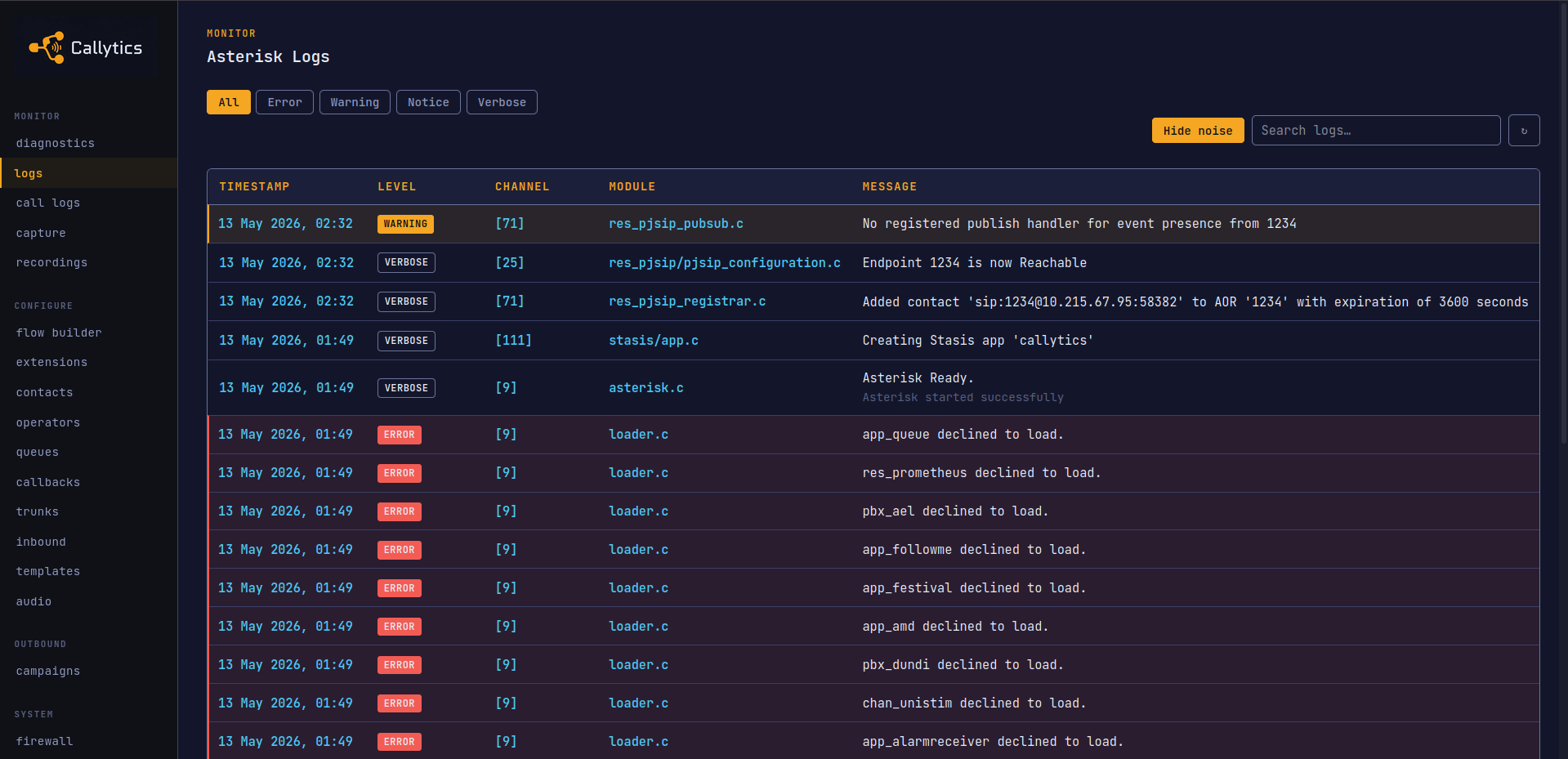The height and width of the screenshot is (759, 1568).
Task: Click 'app_alarmreceiver declined to load.' message
Action: point(993,741)
